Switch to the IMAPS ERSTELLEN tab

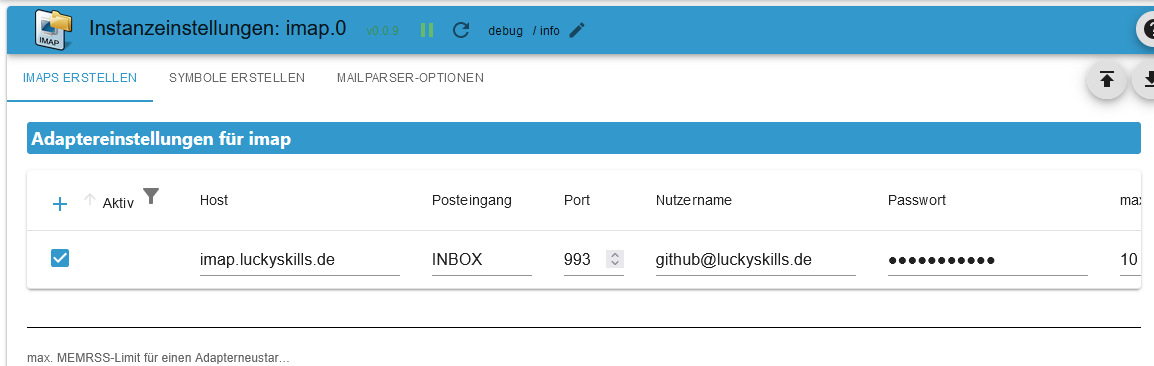point(79,77)
